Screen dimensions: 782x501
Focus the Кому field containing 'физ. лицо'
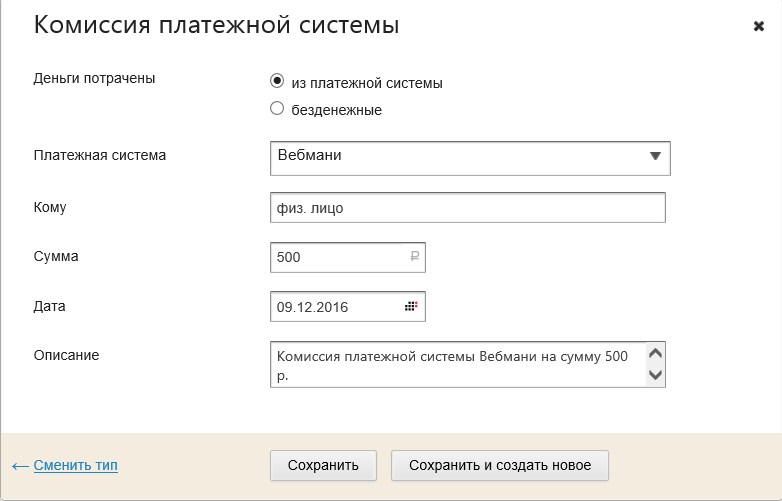pyautogui.click(x=467, y=208)
